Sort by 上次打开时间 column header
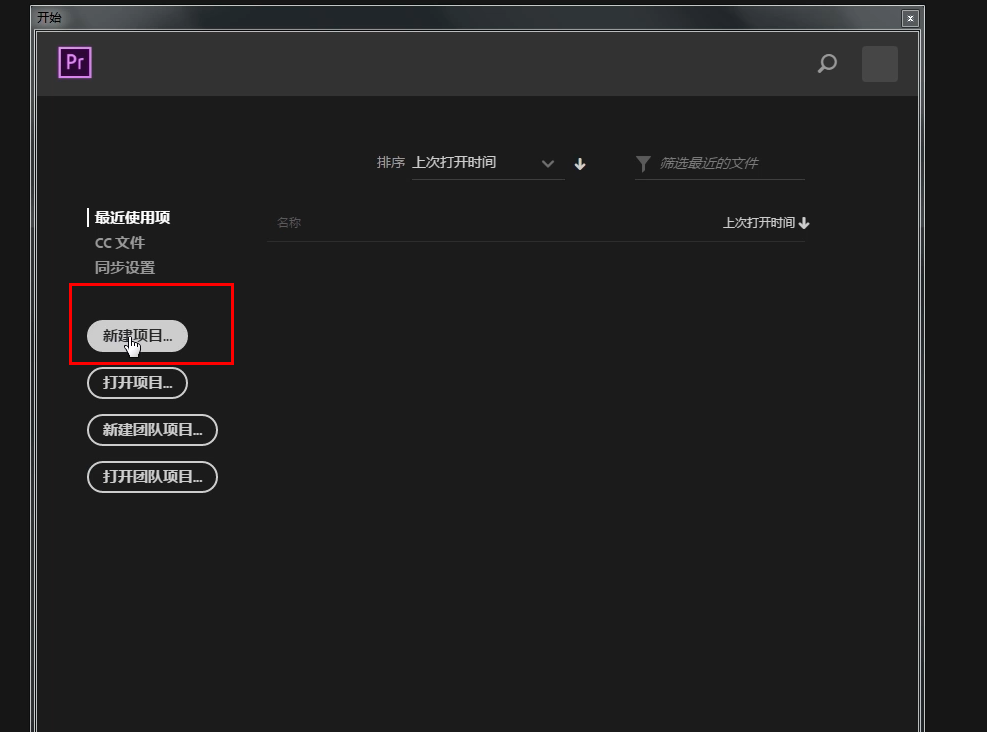Viewport: 987px width, 732px height. click(765, 223)
